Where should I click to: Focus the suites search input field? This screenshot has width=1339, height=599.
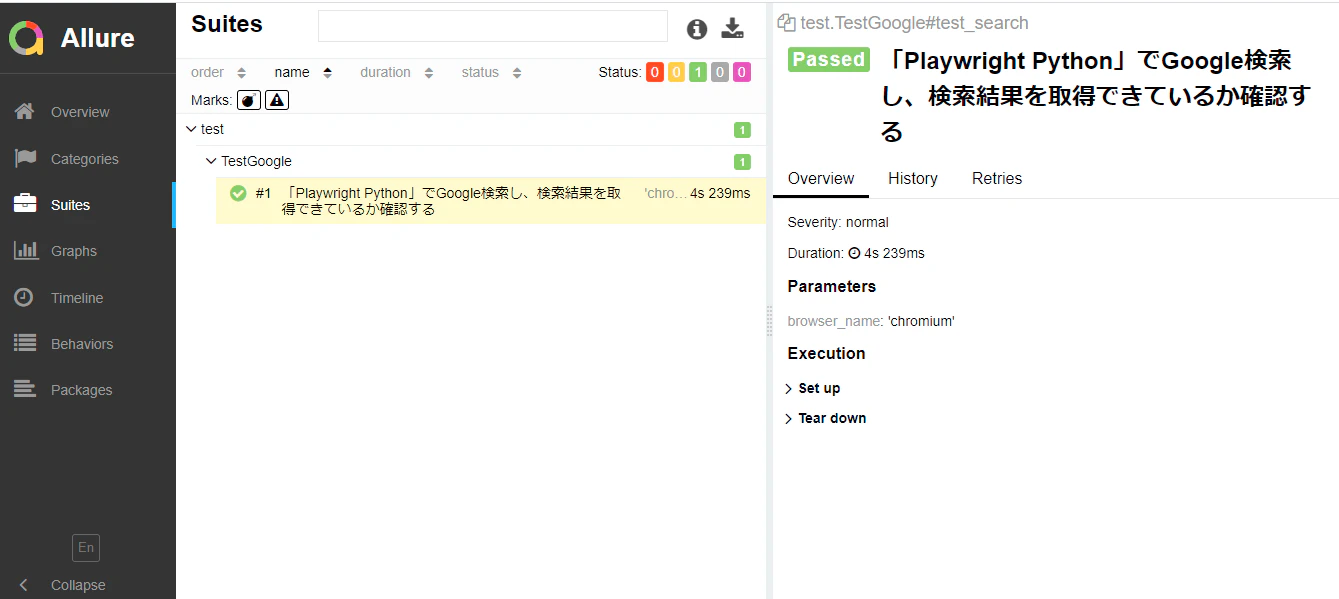[493, 26]
